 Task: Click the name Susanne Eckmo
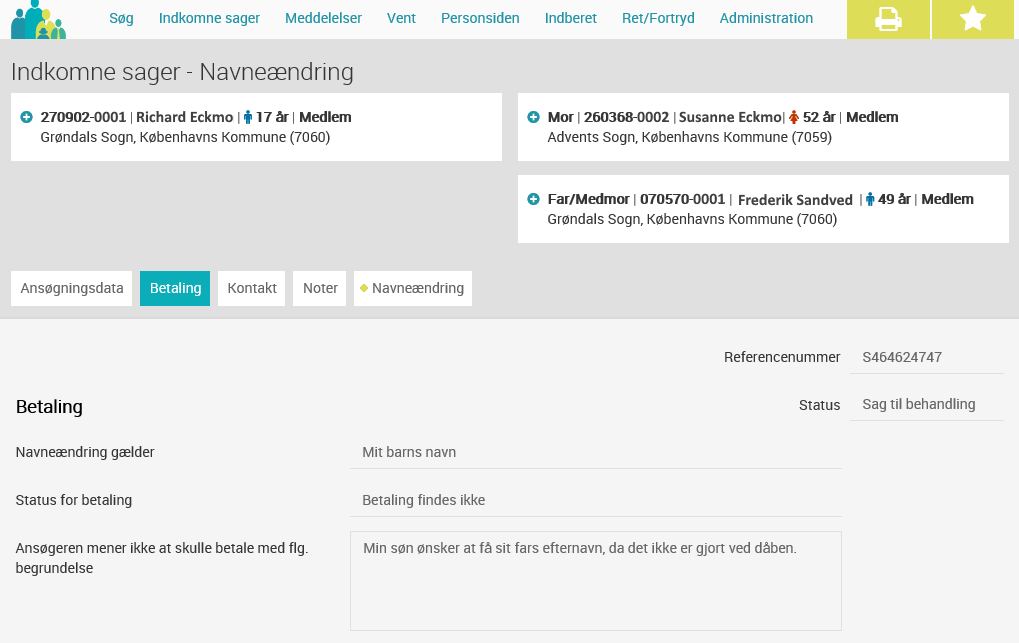(730, 117)
